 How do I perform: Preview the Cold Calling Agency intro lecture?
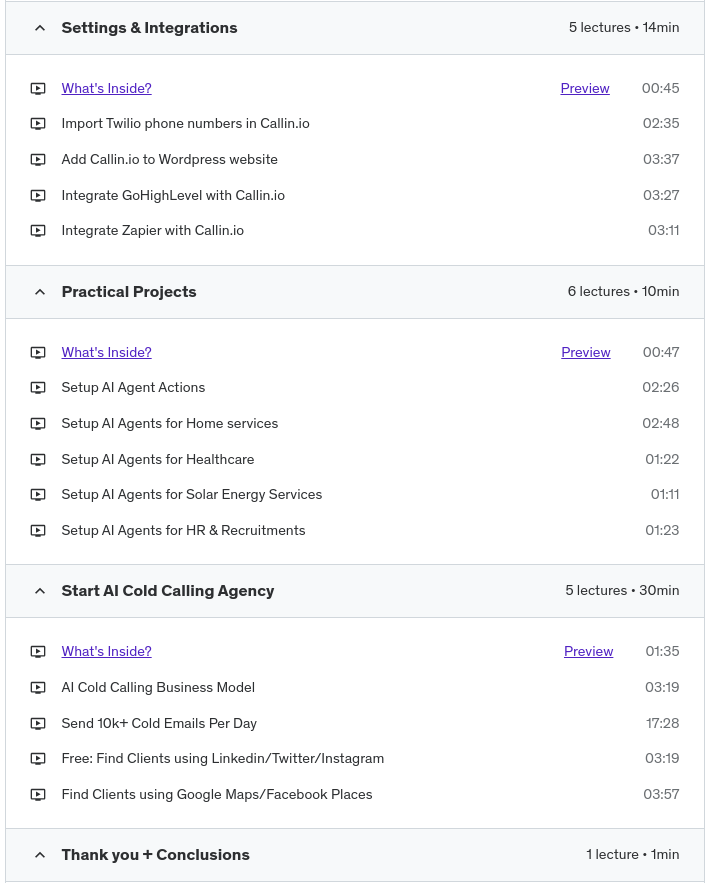click(x=588, y=651)
